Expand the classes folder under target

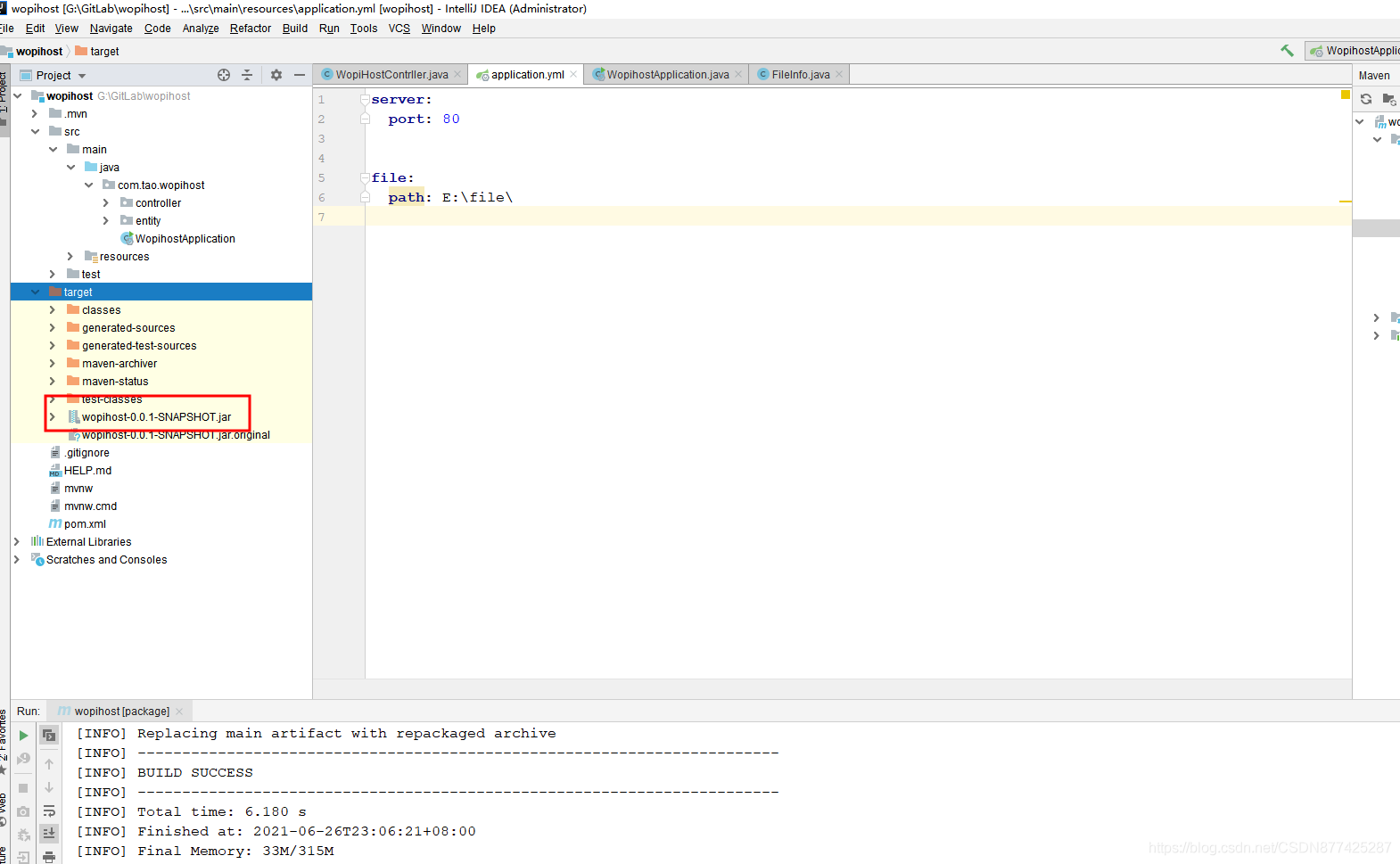pyautogui.click(x=53, y=310)
